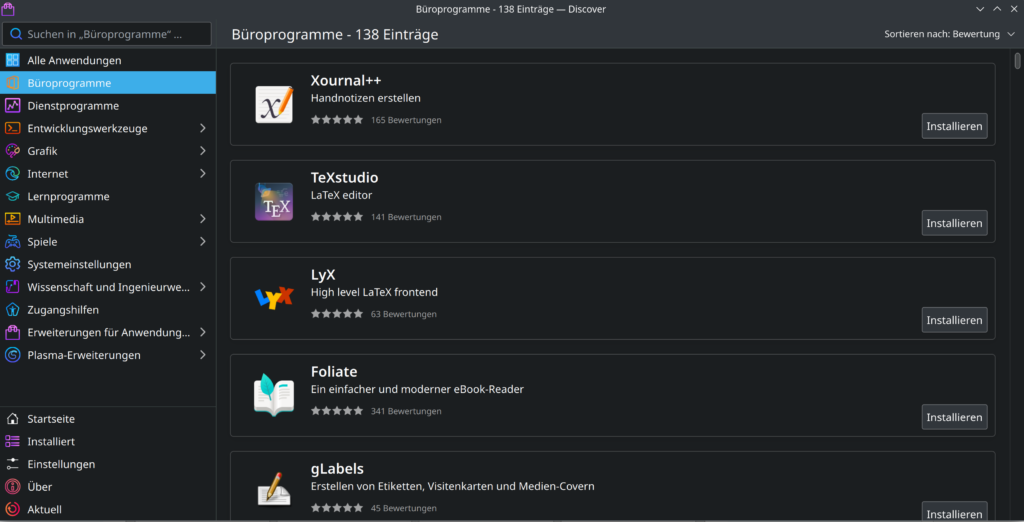
Task: Install Foliate
Action: coord(954,417)
